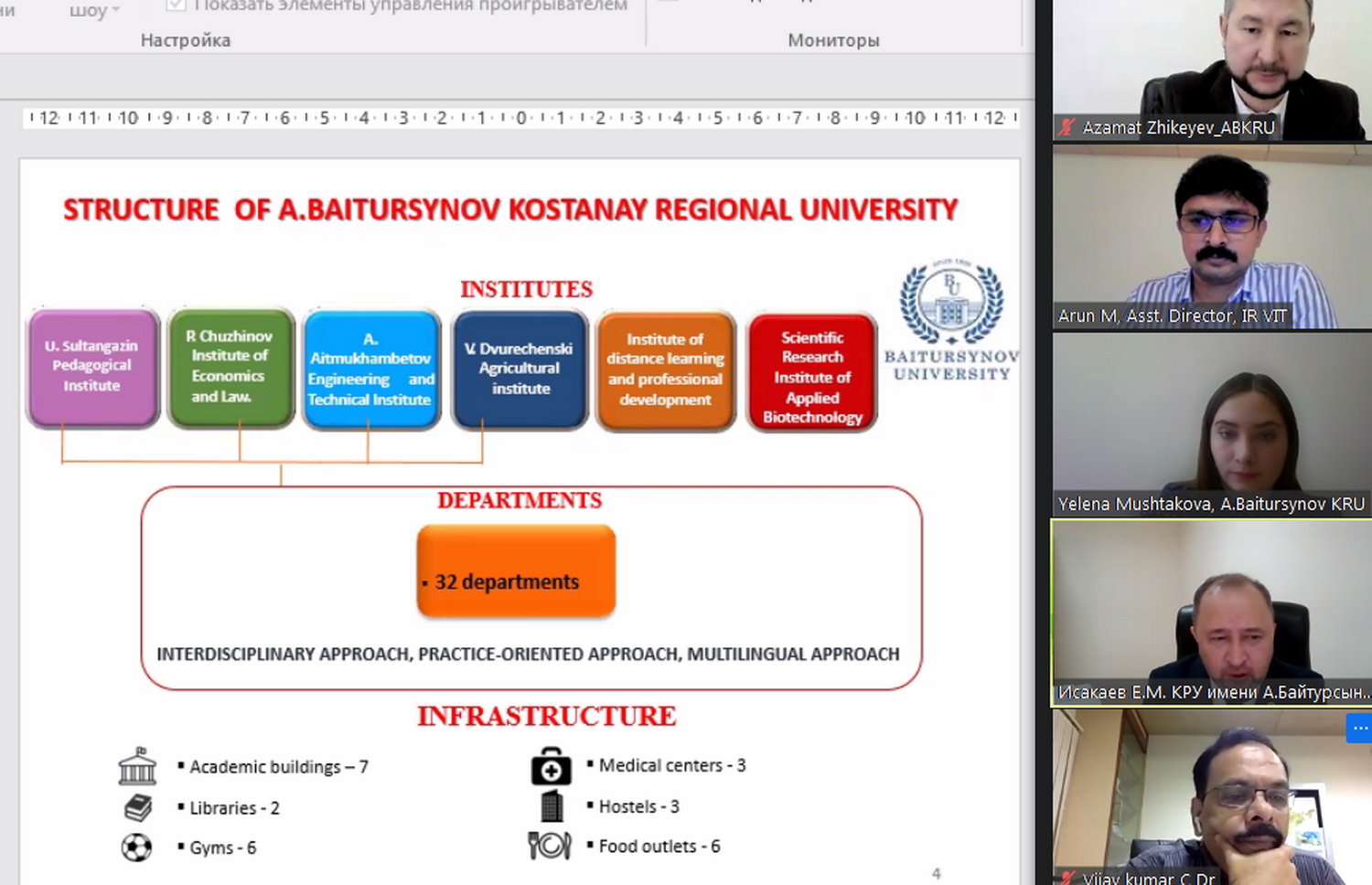Select 'Gyms - 6' text
Viewport: 1372px width, 885px height.
223,848
